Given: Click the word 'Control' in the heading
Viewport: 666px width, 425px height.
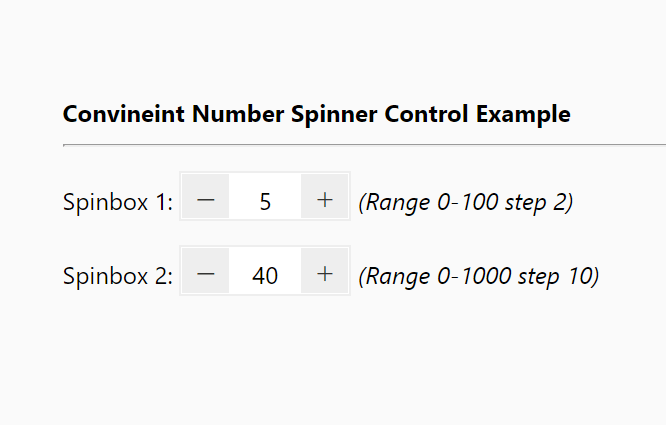Looking at the screenshot, I should 426,114.
